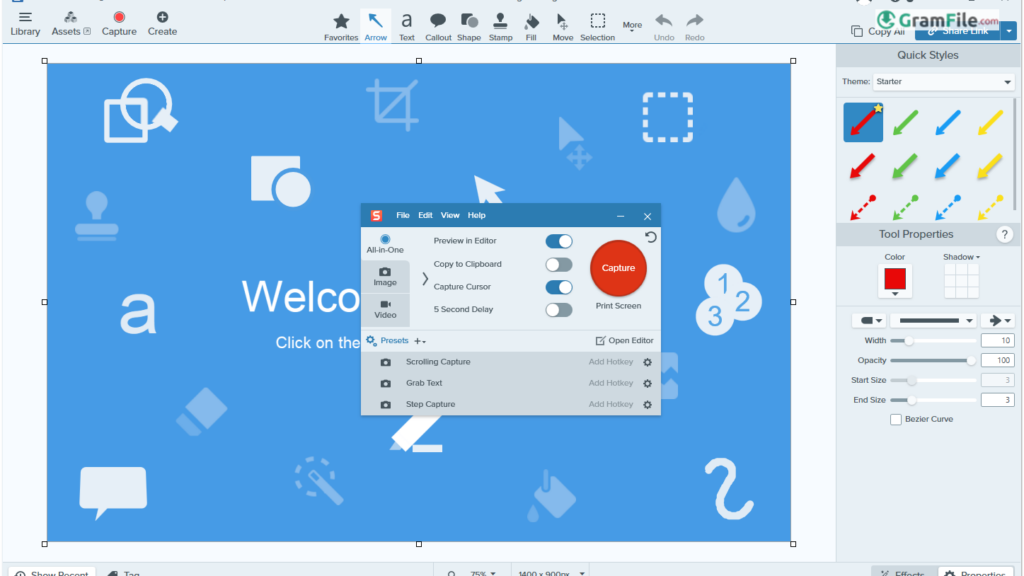This screenshot has width=1024, height=576.
Task: Select the Shape tool
Action: [x=469, y=26]
